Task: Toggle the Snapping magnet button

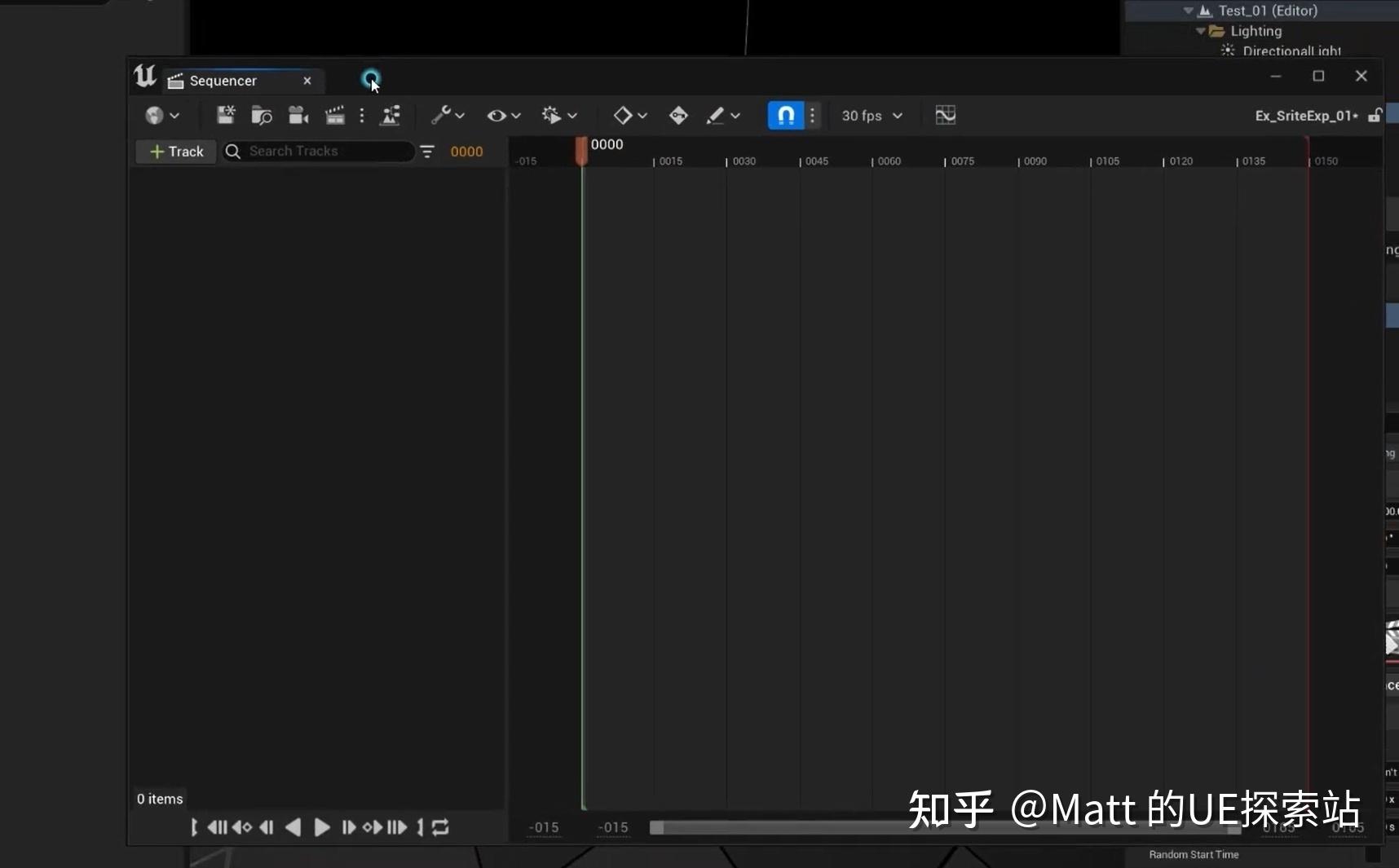Action: 786,116
